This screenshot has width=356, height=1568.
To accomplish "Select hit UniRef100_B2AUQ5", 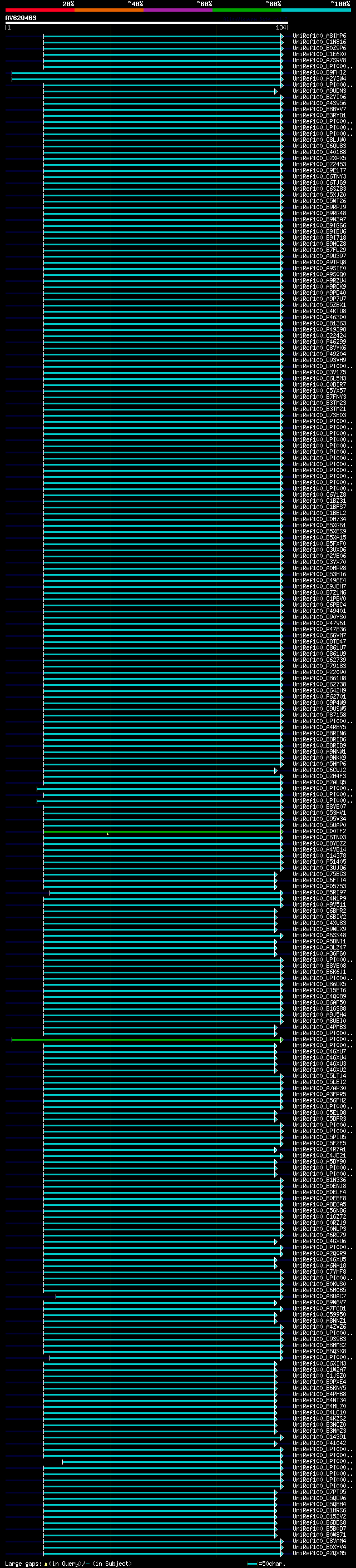I will click(x=319, y=782).
